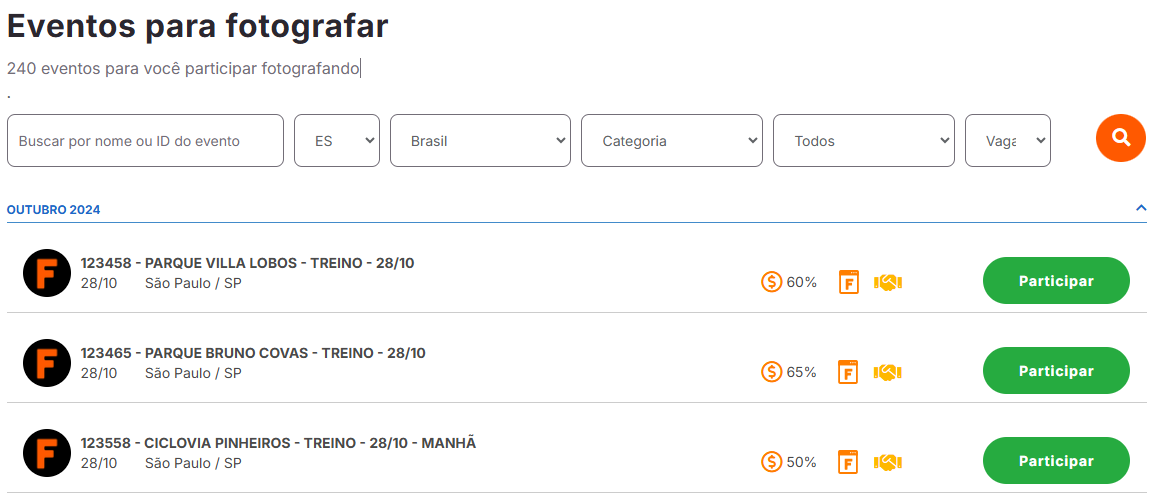Click the F logo beside event 123558
This screenshot has height=497, width=1161.
(x=47, y=453)
